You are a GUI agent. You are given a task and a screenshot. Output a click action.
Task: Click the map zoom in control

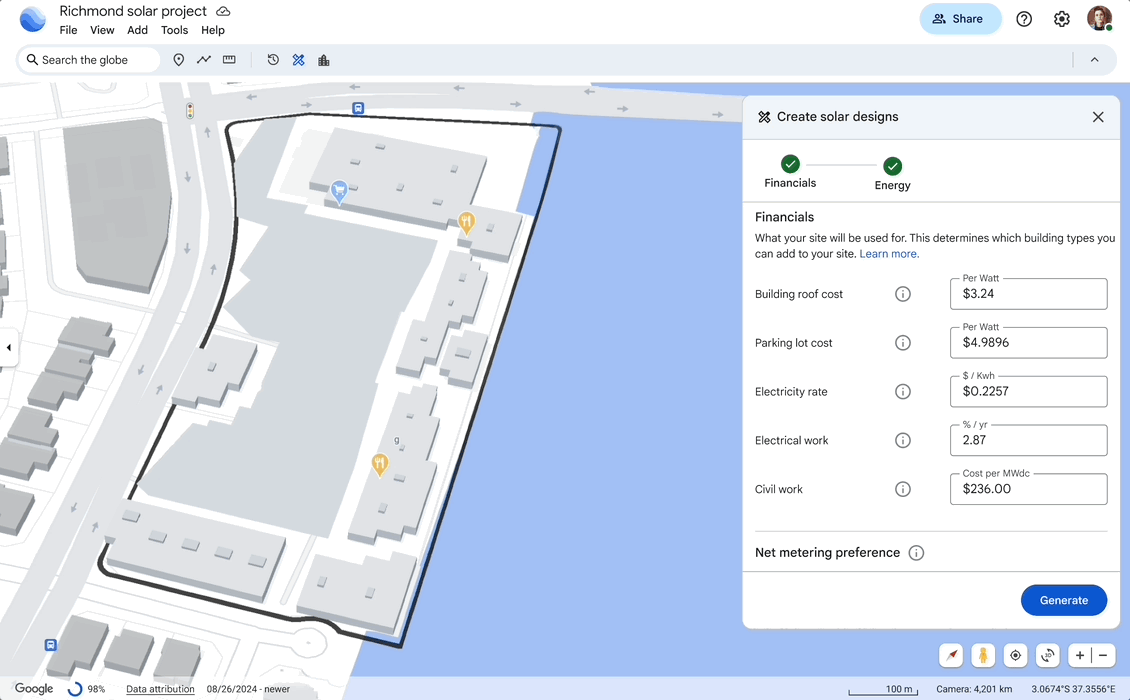(x=1077, y=655)
